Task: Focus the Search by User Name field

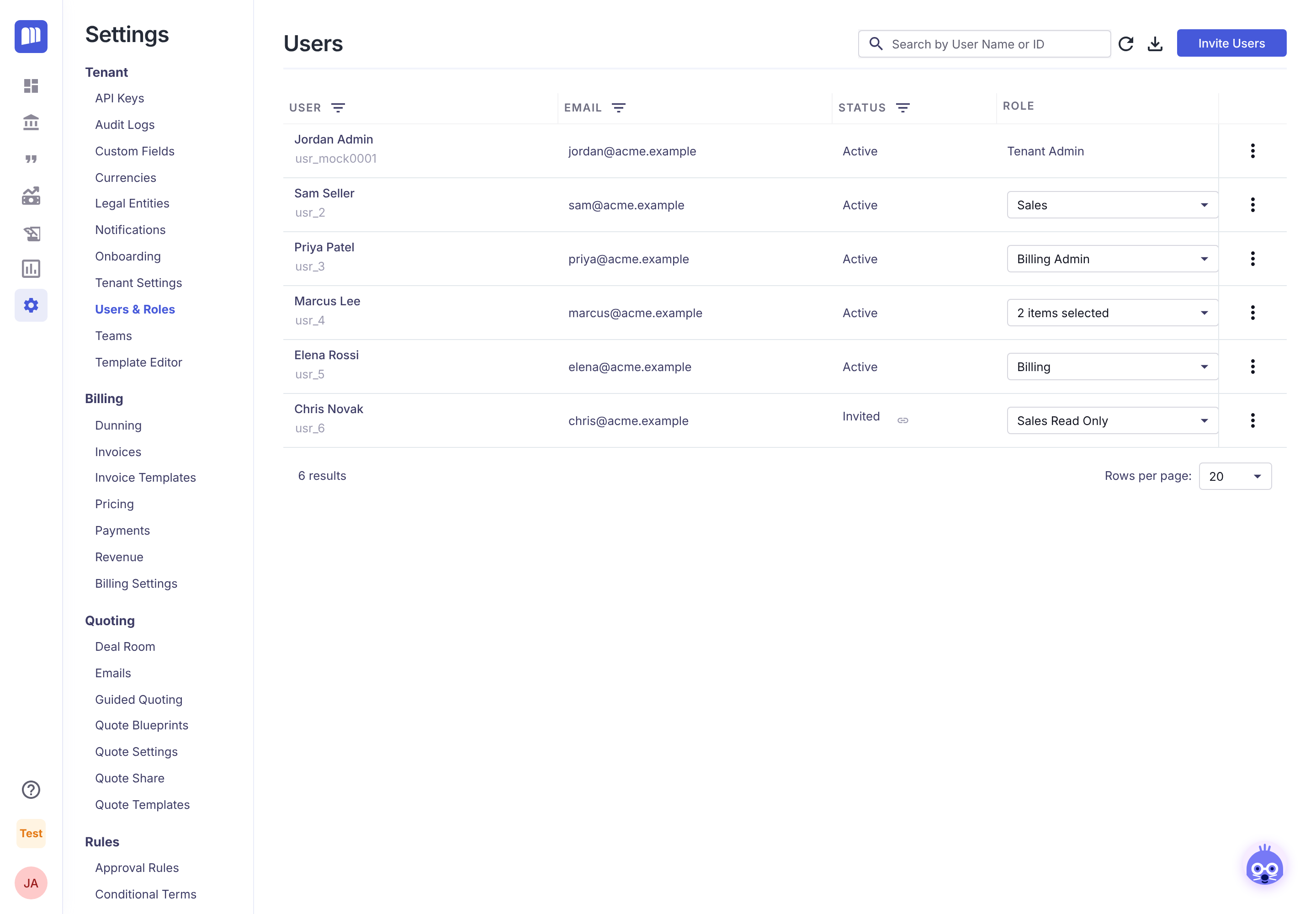Action: tap(984, 43)
